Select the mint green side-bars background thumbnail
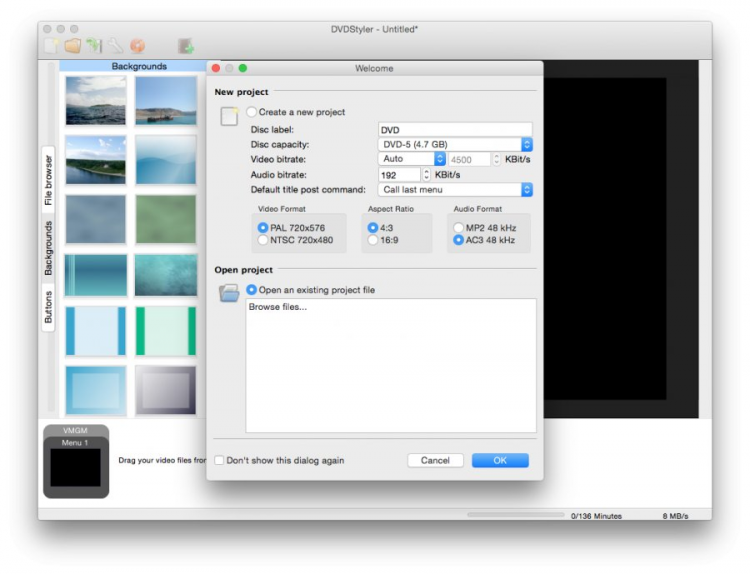Screen dimensions: 750x574 (165, 331)
